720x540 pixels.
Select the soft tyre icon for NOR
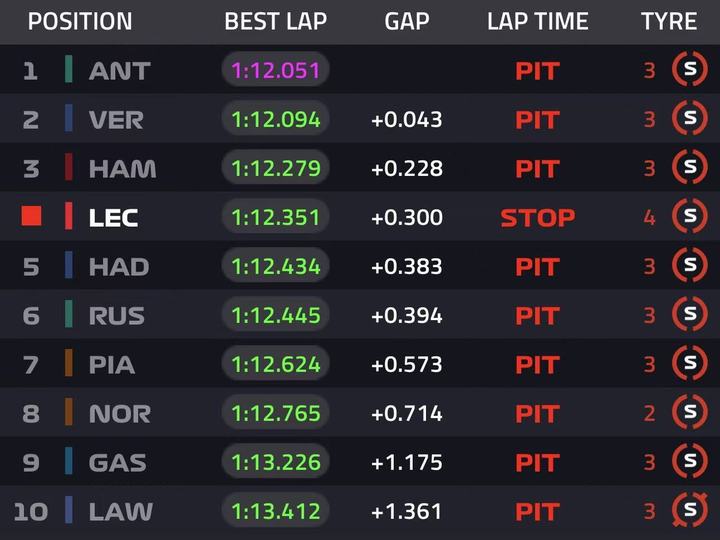(690, 412)
